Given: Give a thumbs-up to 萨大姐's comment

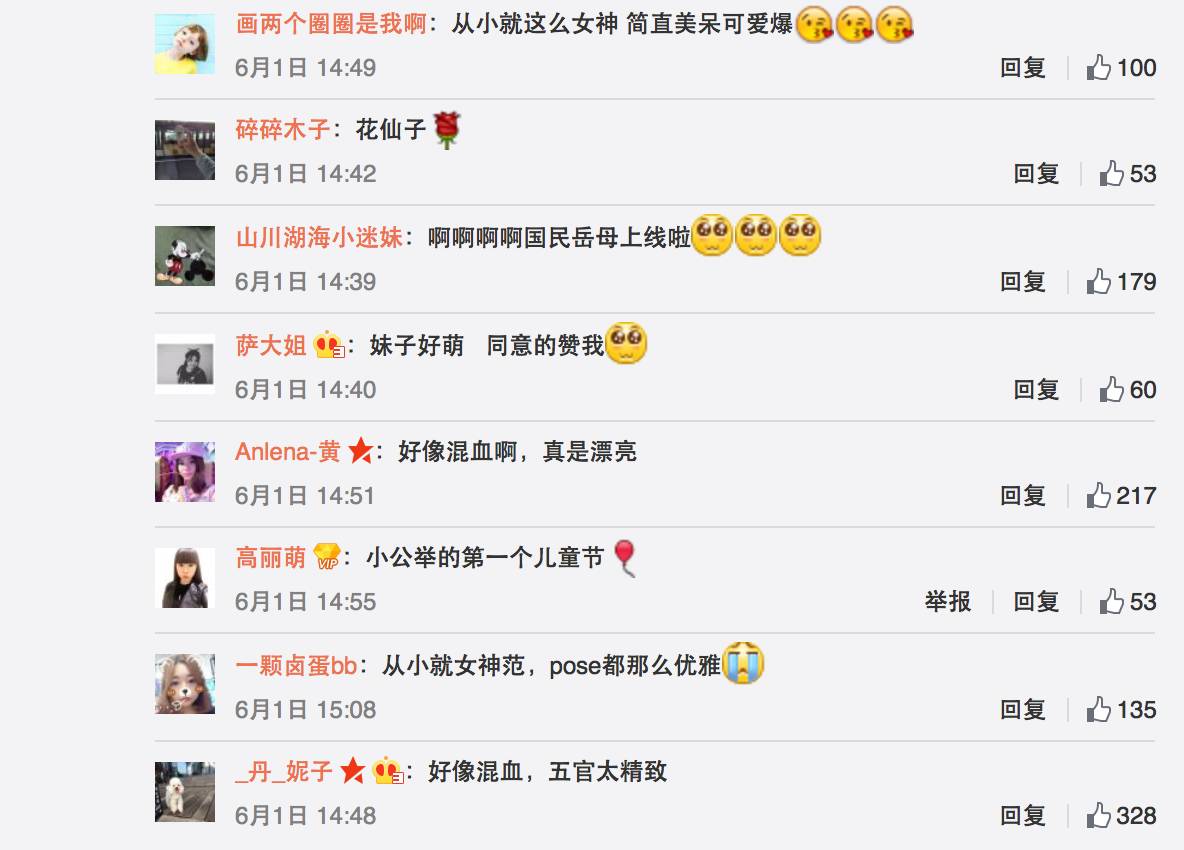Looking at the screenshot, I should coord(1127,390).
